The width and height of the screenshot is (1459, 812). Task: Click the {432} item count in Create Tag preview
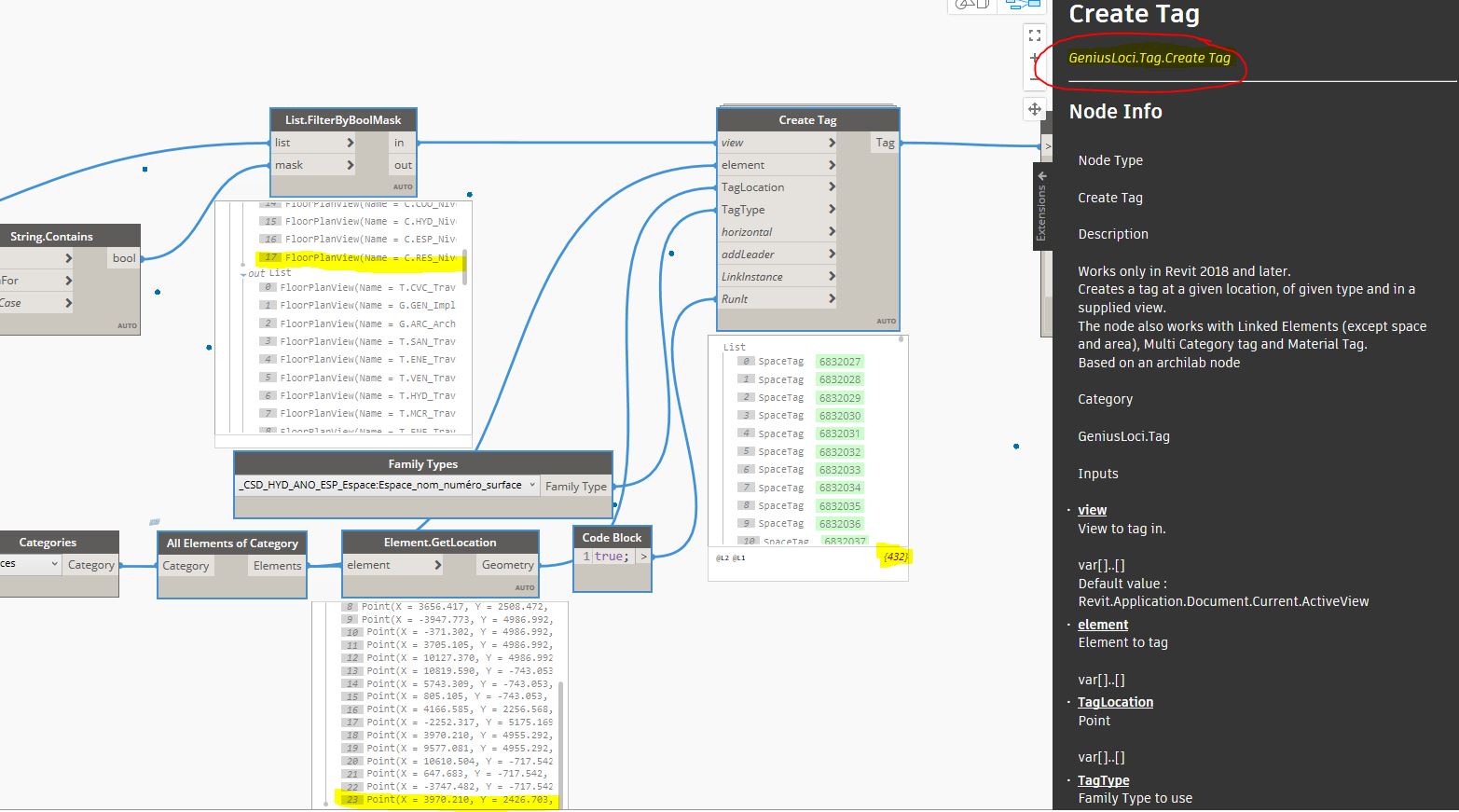pos(896,557)
